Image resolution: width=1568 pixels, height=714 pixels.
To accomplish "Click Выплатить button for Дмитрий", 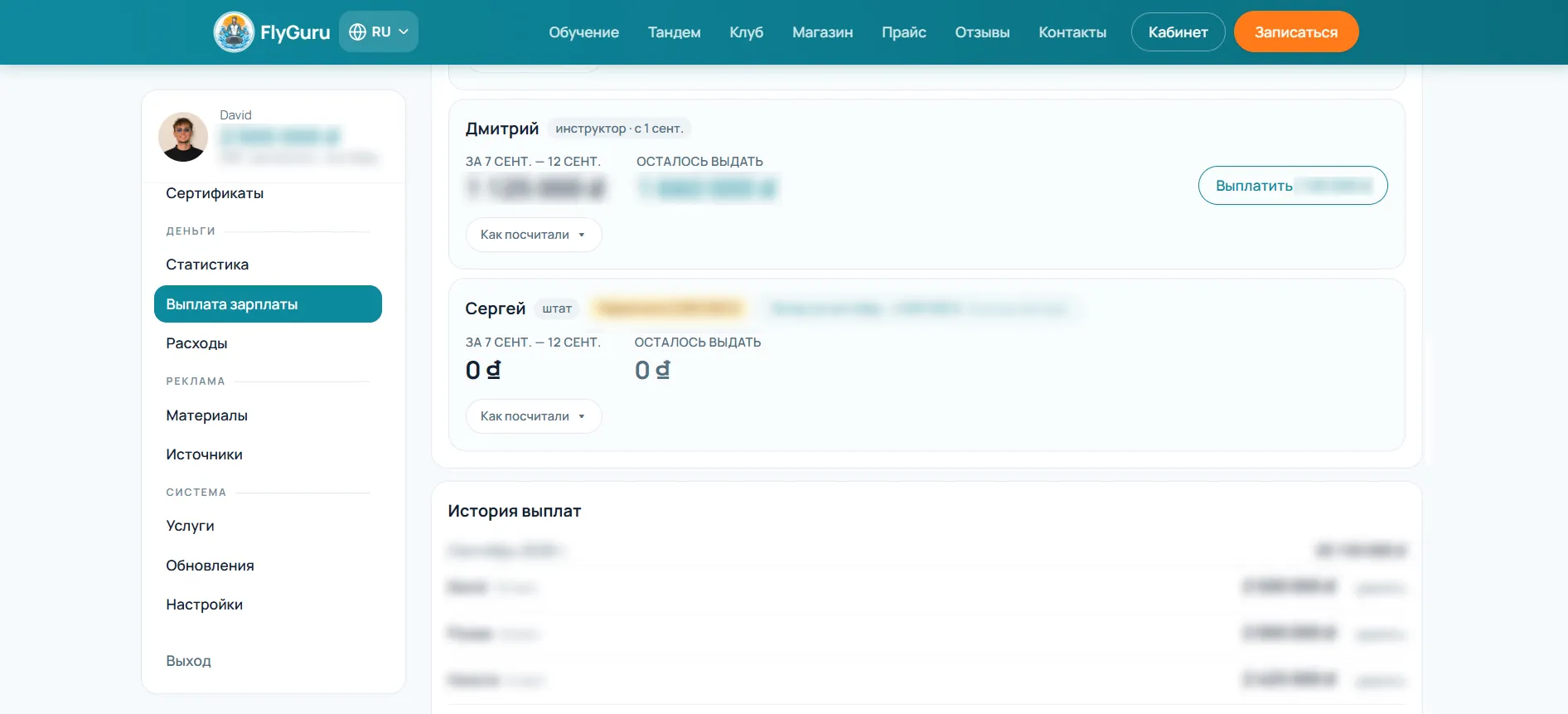I will (1293, 186).
